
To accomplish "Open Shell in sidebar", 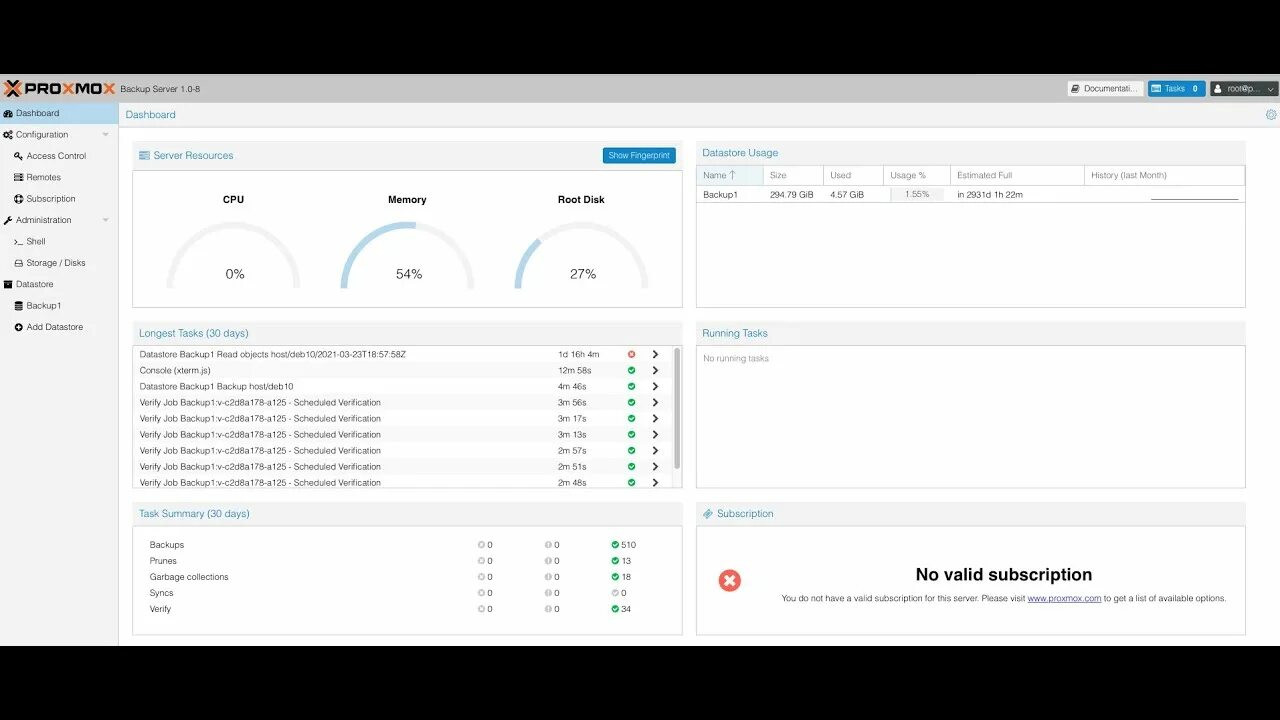I will pyautogui.click(x=59, y=241).
